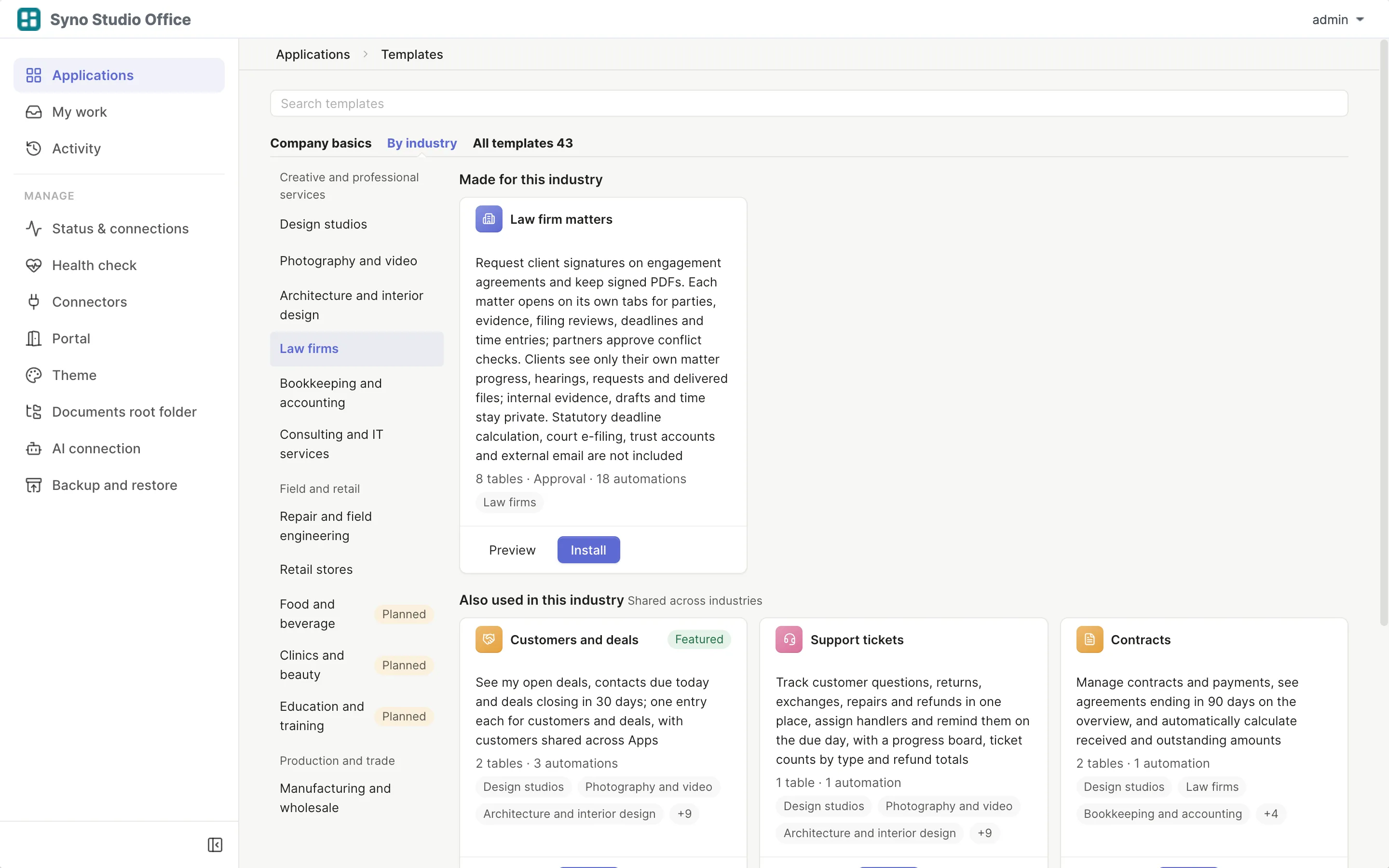Click into the Search templates field
Image resolution: width=1389 pixels, height=868 pixels.
(x=809, y=103)
